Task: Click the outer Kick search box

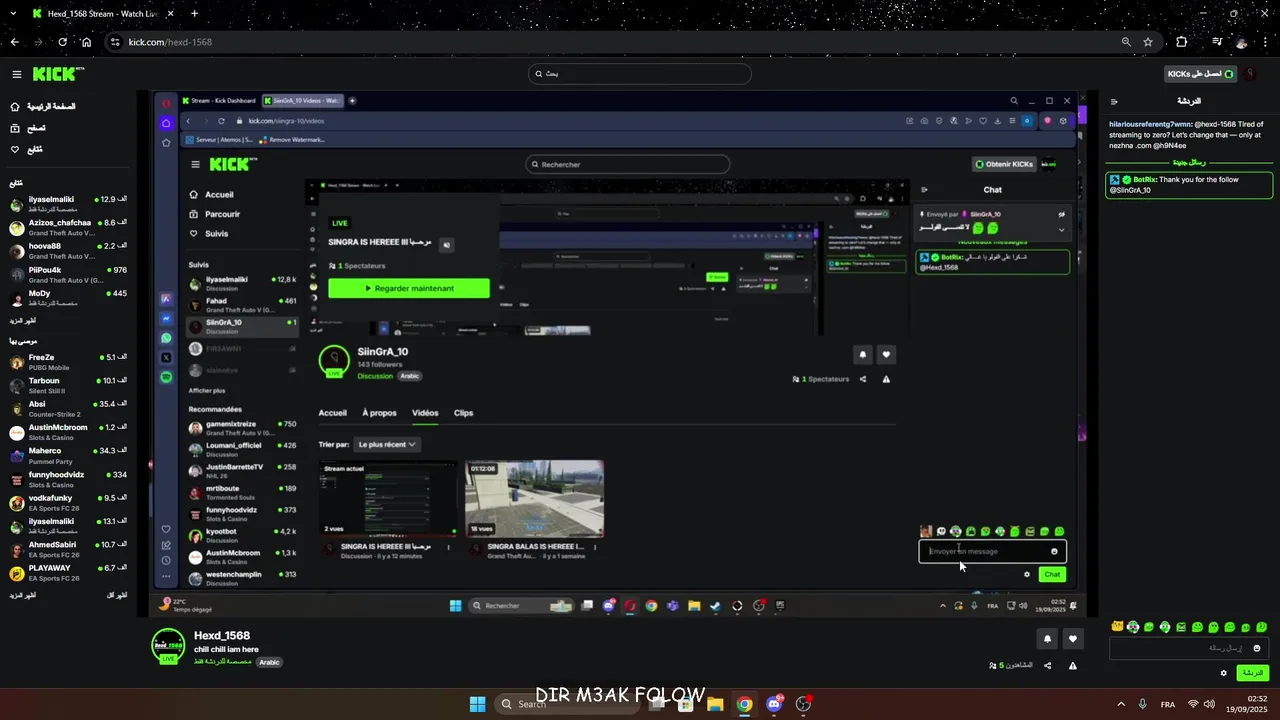Action: point(640,74)
